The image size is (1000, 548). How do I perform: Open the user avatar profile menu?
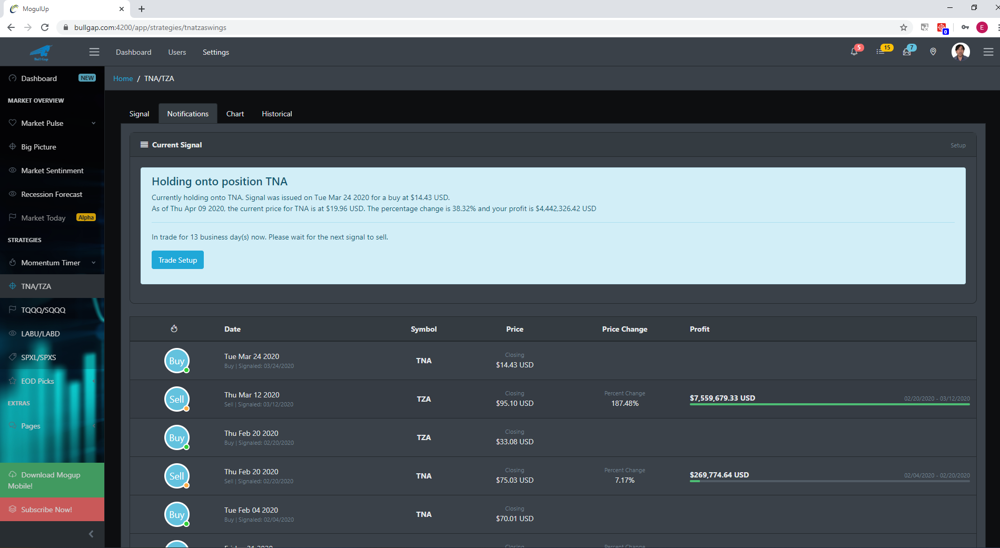[x=960, y=52]
